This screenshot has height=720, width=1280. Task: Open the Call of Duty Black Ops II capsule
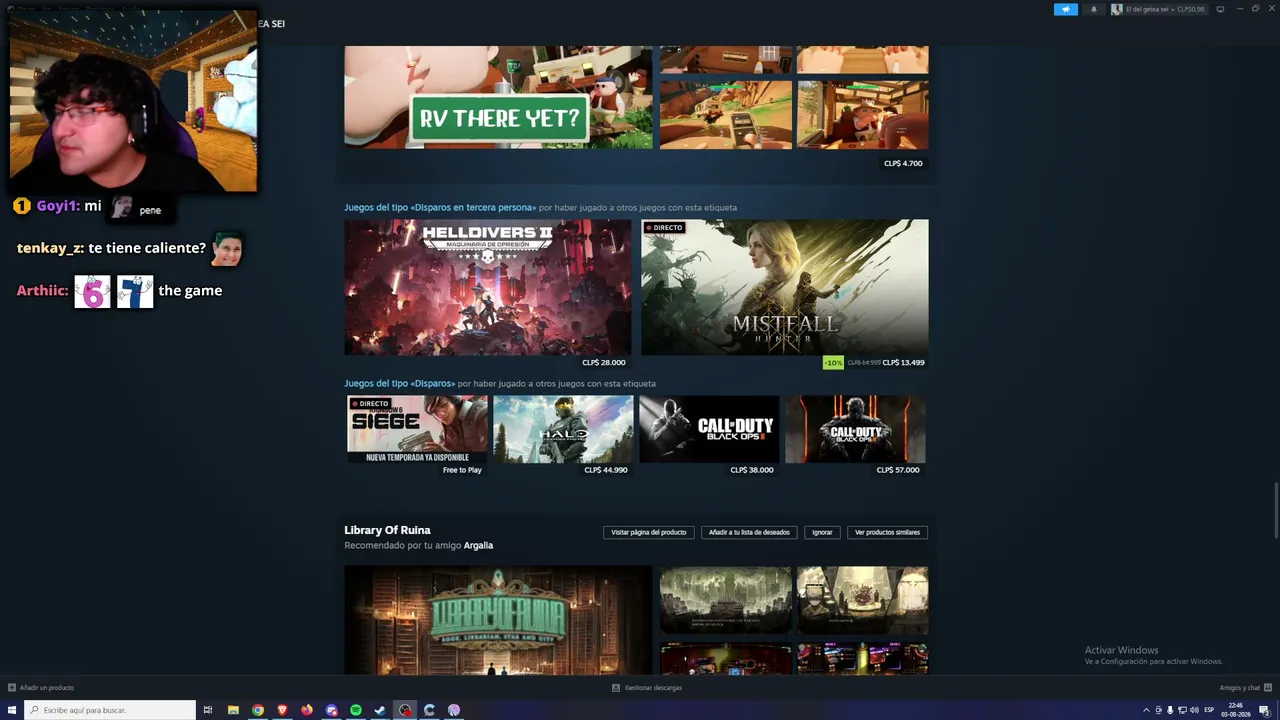pos(709,429)
